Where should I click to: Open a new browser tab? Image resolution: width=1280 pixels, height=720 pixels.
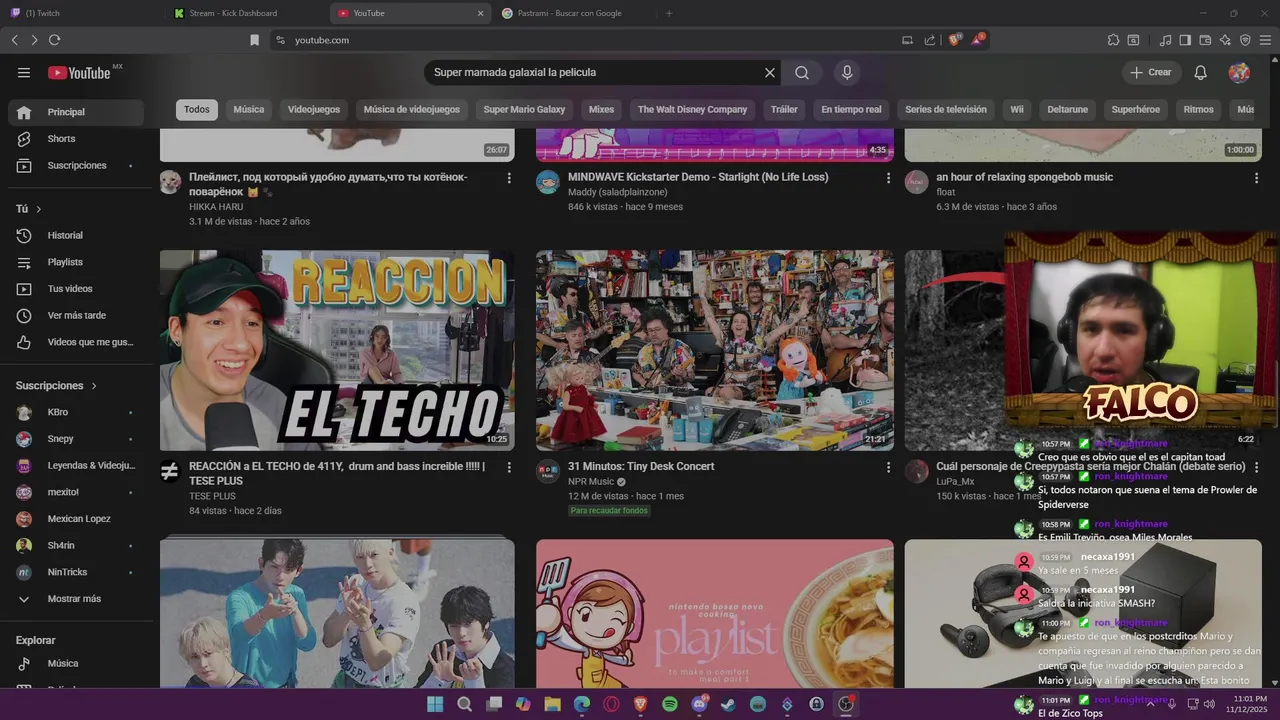click(669, 13)
